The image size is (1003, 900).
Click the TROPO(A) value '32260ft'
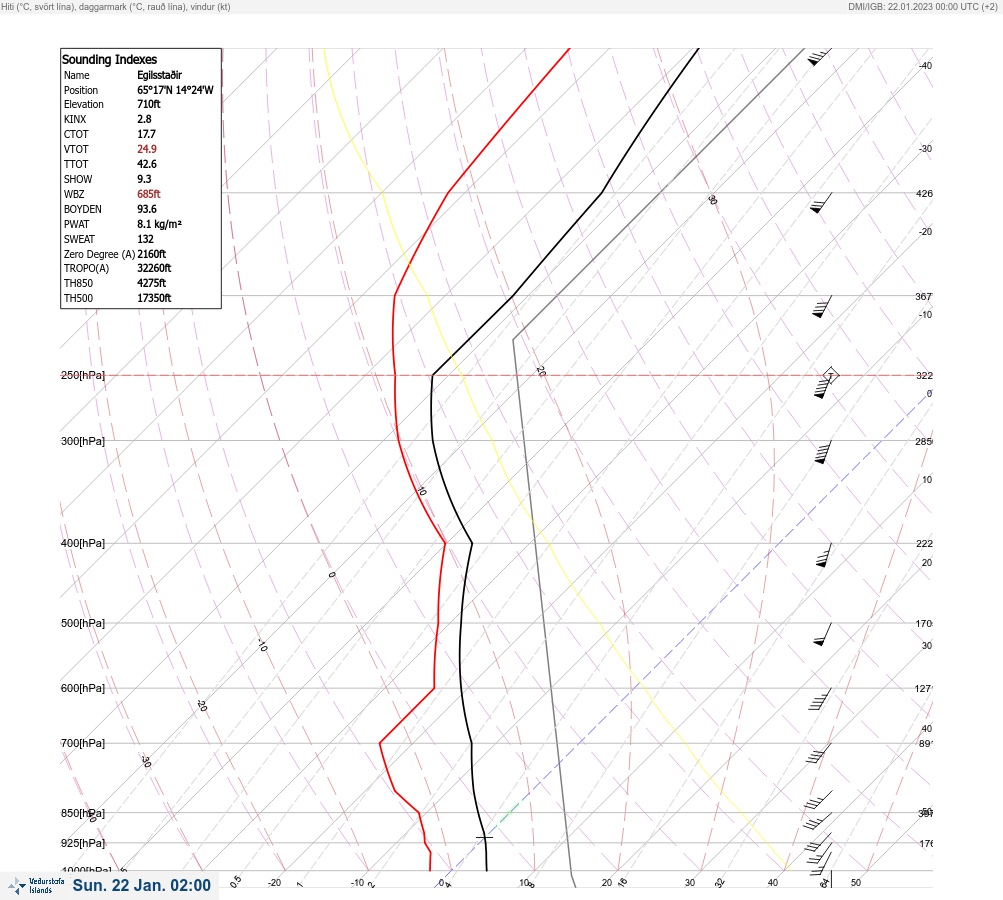pyautogui.click(x=154, y=268)
